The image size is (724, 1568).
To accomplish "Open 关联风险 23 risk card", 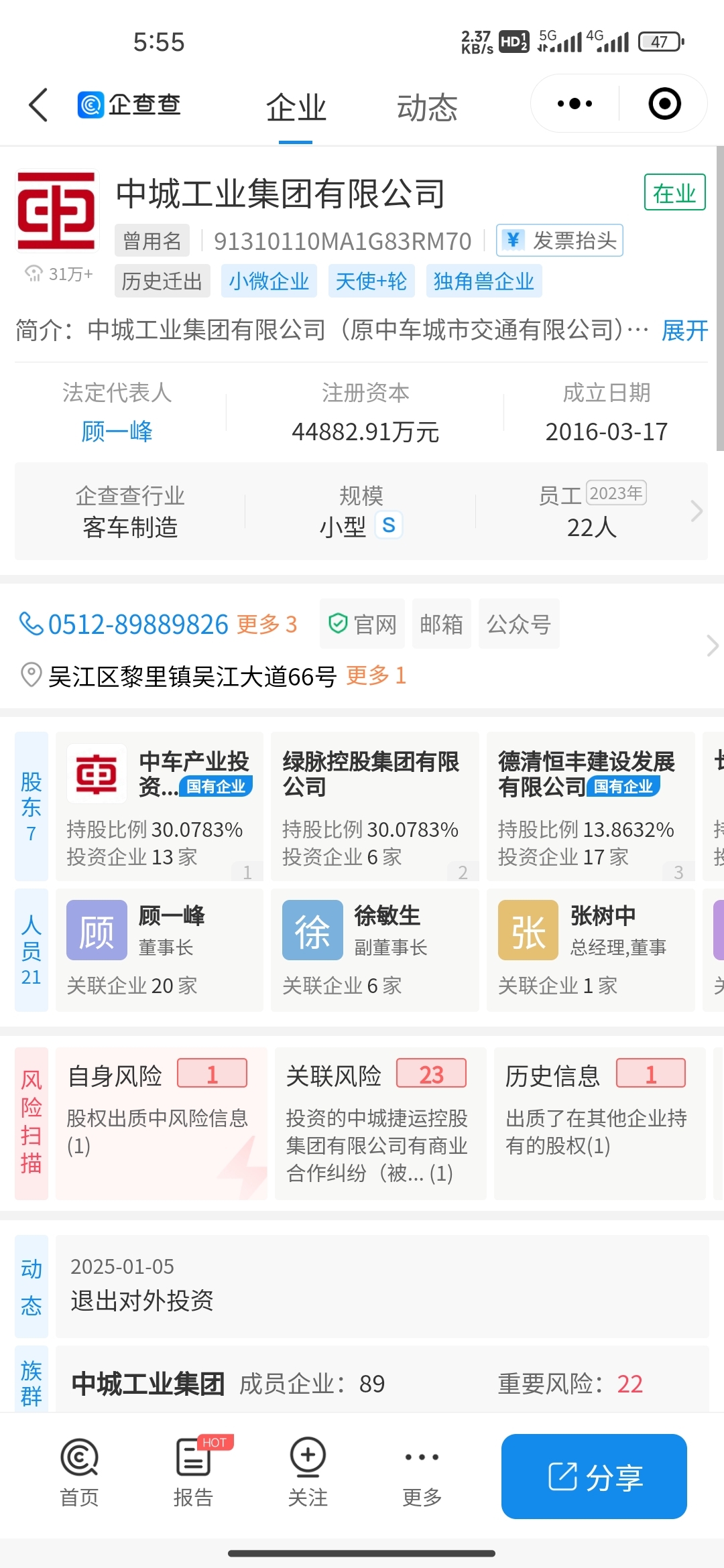I will click(380, 1123).
